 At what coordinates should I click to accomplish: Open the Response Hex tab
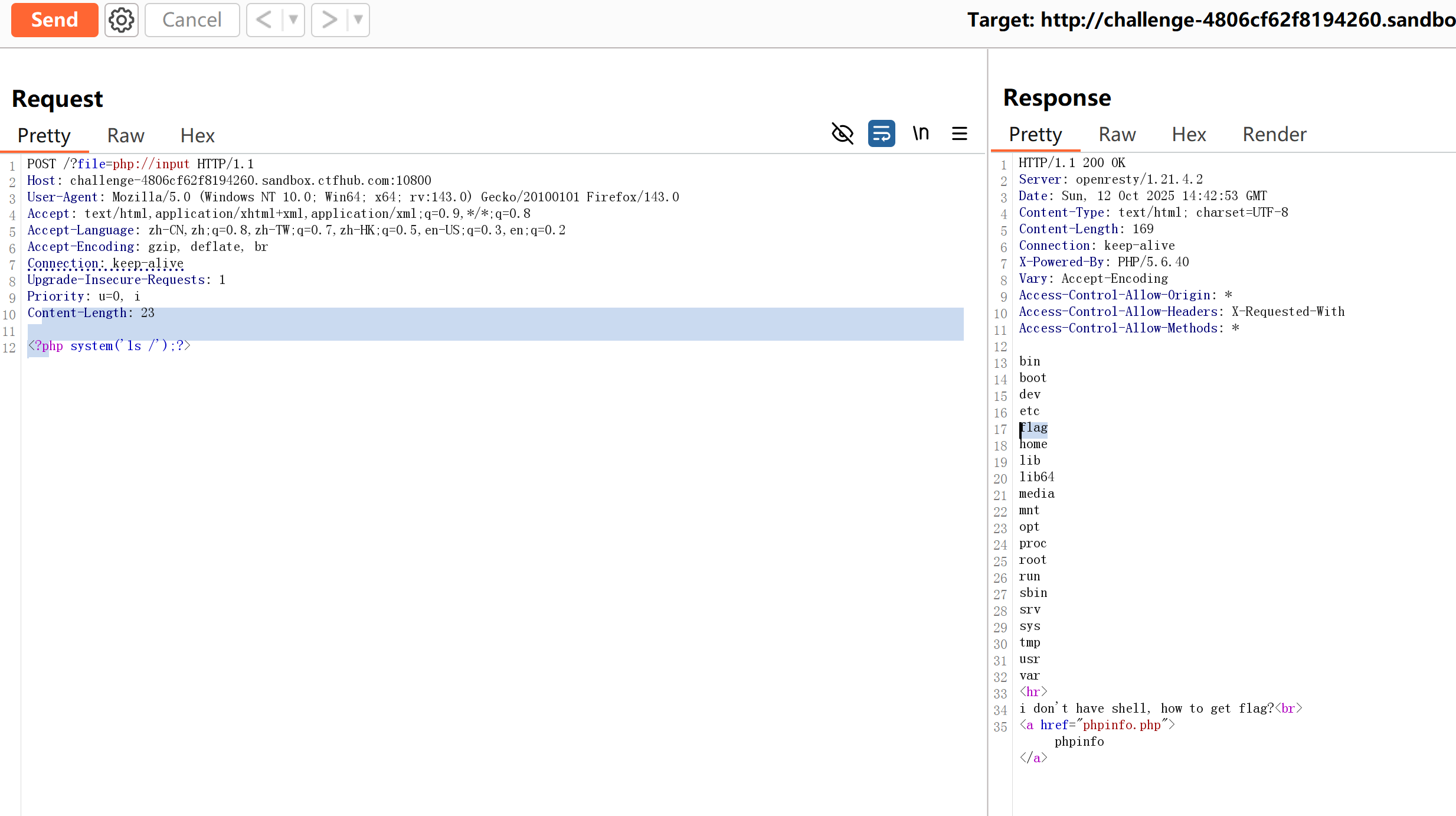point(1189,135)
